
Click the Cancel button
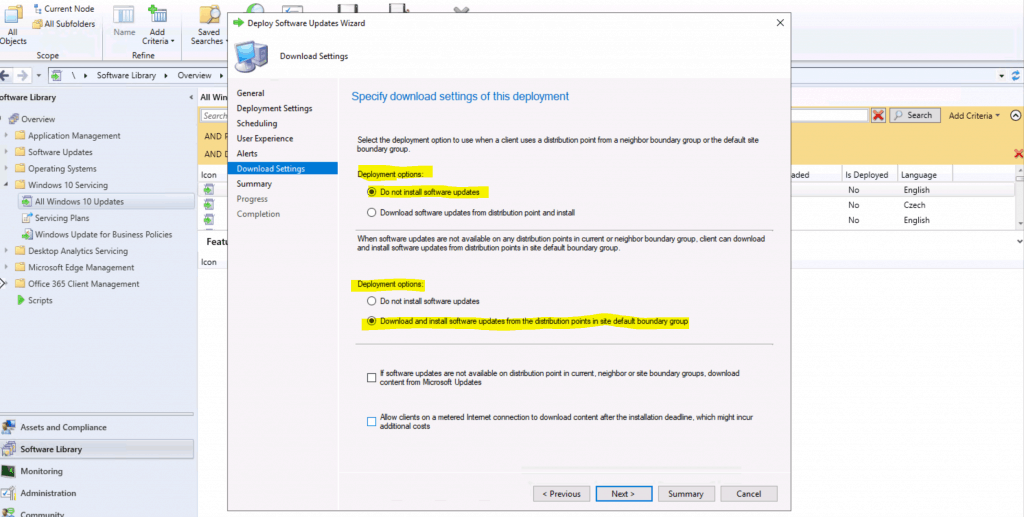coord(748,493)
